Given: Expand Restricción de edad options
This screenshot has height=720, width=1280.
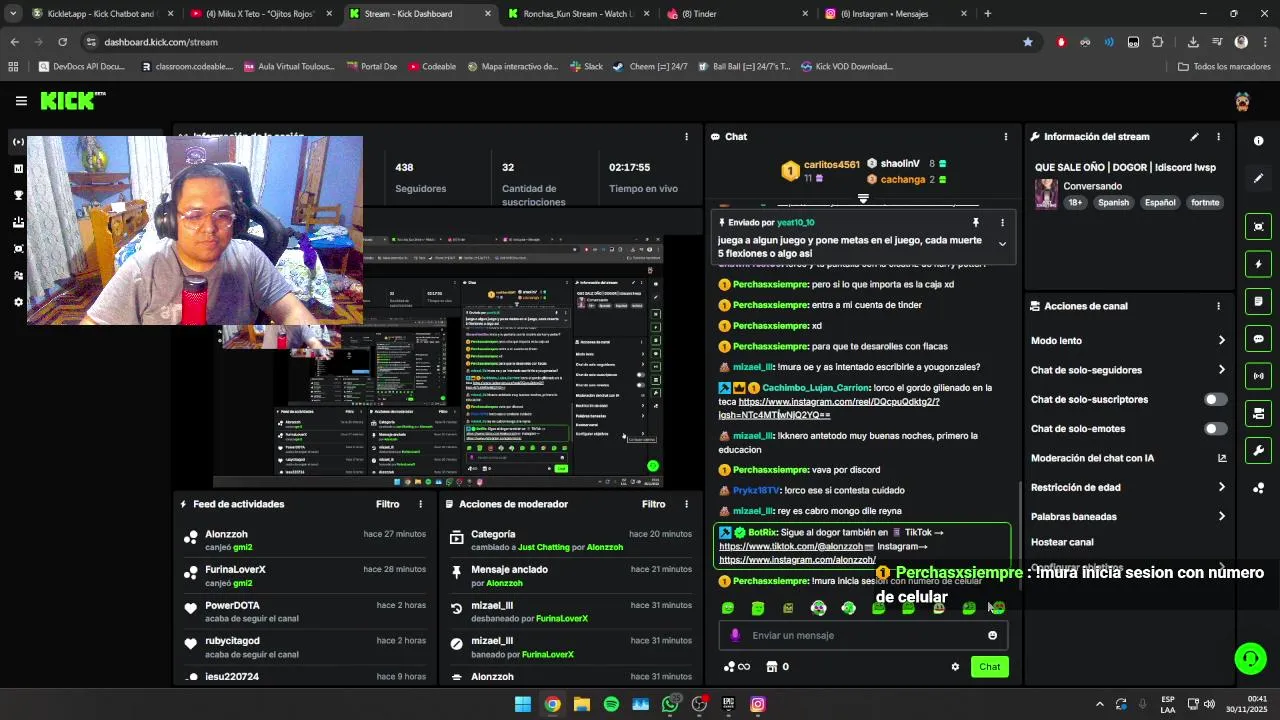Looking at the screenshot, I should click(x=1221, y=487).
